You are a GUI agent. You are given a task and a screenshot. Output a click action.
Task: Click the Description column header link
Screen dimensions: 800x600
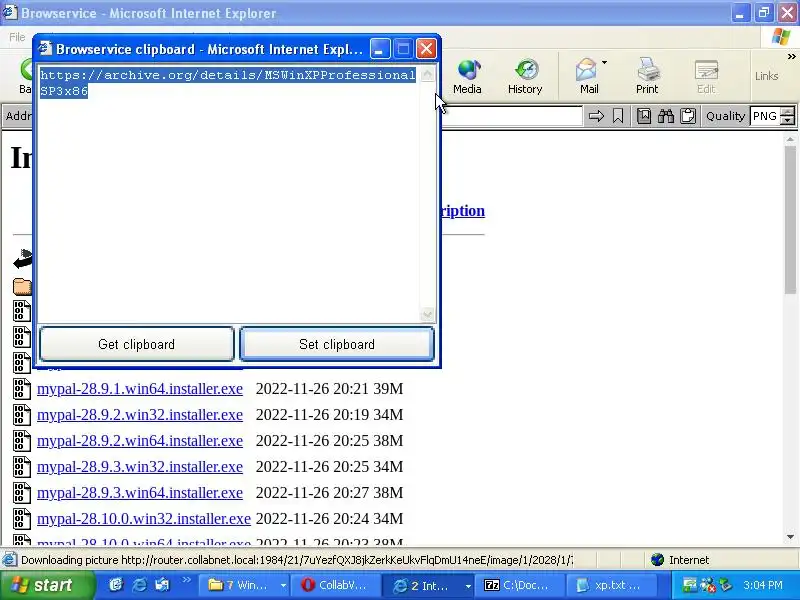click(463, 211)
